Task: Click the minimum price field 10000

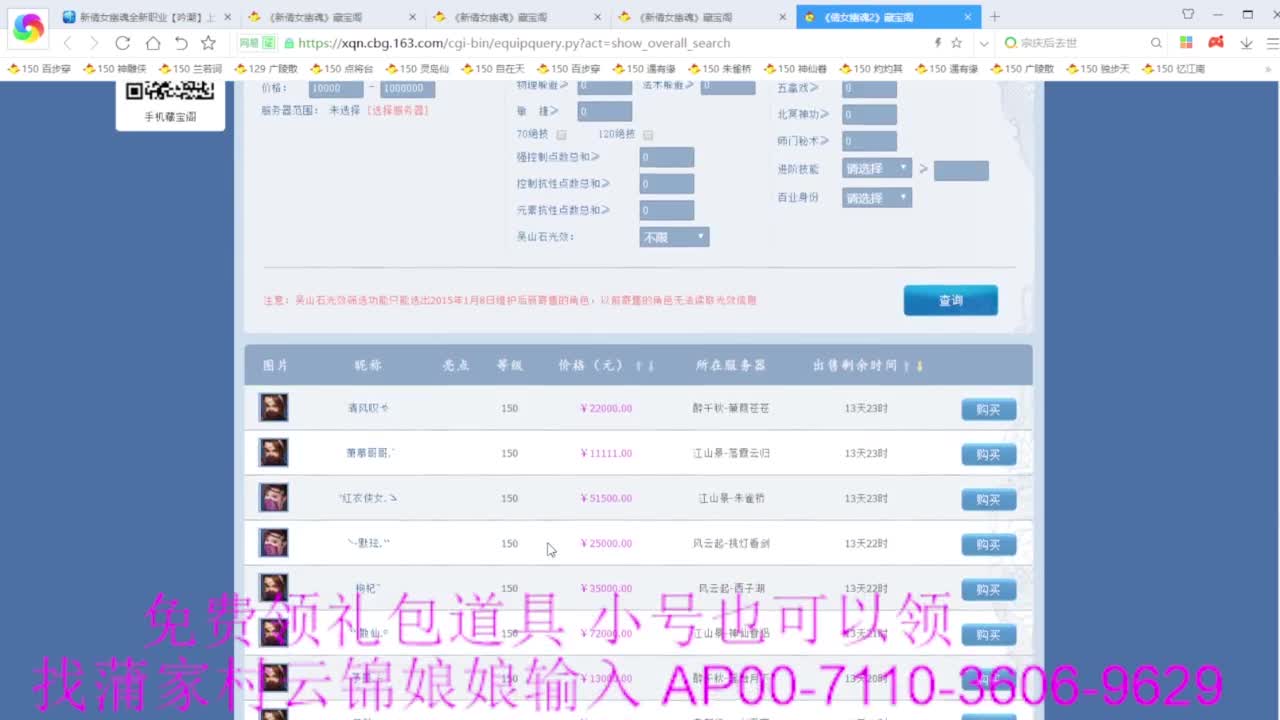Action: pyautogui.click(x=336, y=88)
